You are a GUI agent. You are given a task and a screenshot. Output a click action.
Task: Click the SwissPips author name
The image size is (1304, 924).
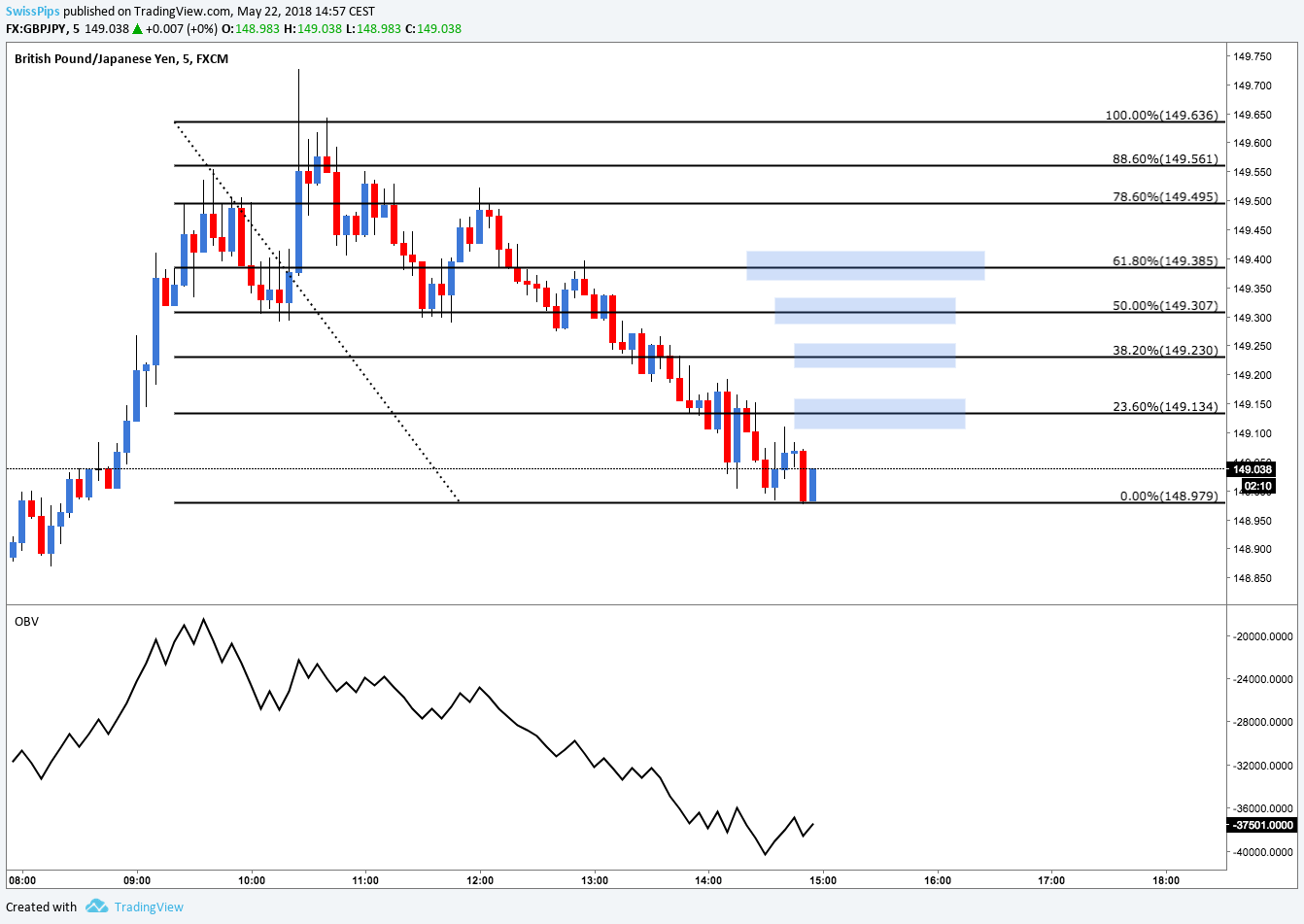[x=34, y=12]
